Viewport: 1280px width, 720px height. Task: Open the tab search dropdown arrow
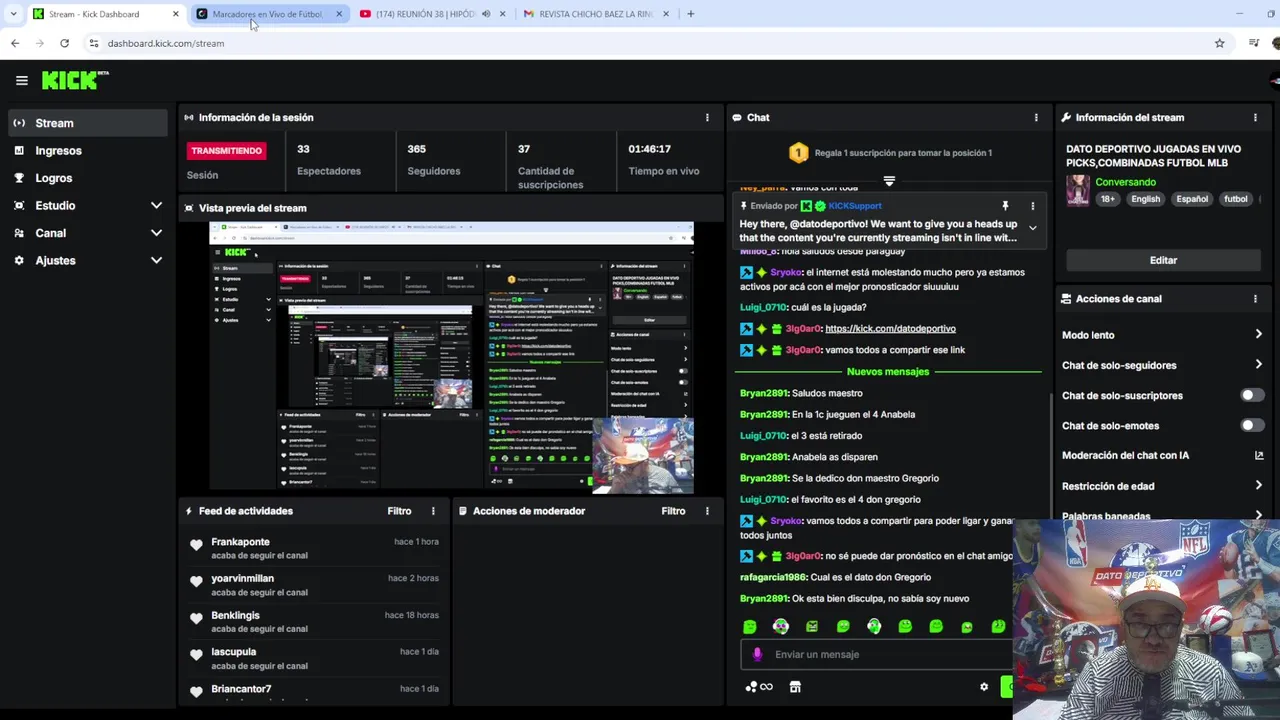pyautogui.click(x=13, y=14)
